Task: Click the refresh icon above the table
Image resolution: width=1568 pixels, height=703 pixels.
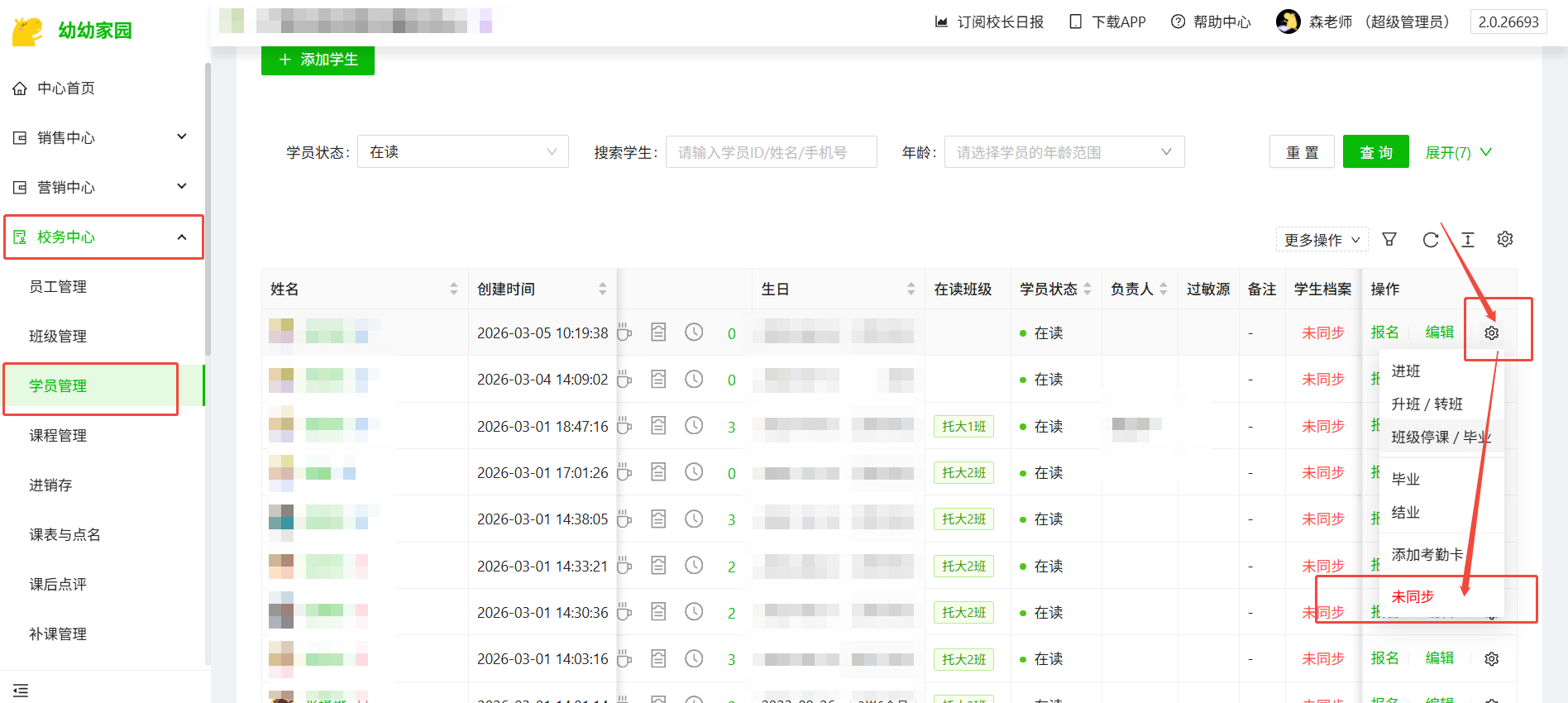Action: 1430,240
